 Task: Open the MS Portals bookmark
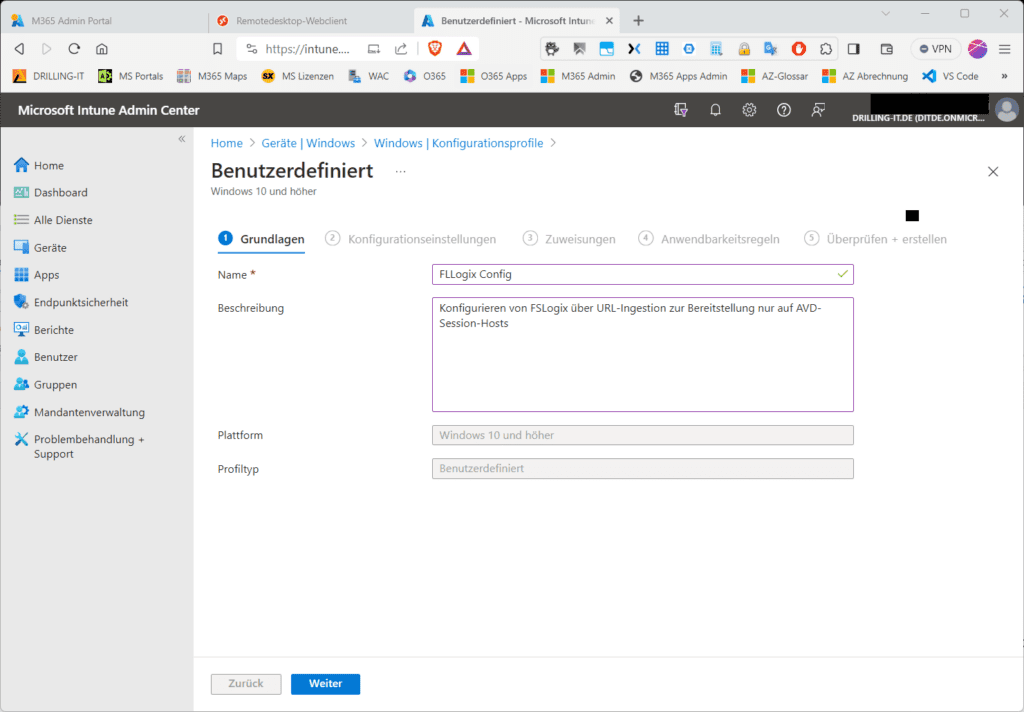click(x=131, y=76)
